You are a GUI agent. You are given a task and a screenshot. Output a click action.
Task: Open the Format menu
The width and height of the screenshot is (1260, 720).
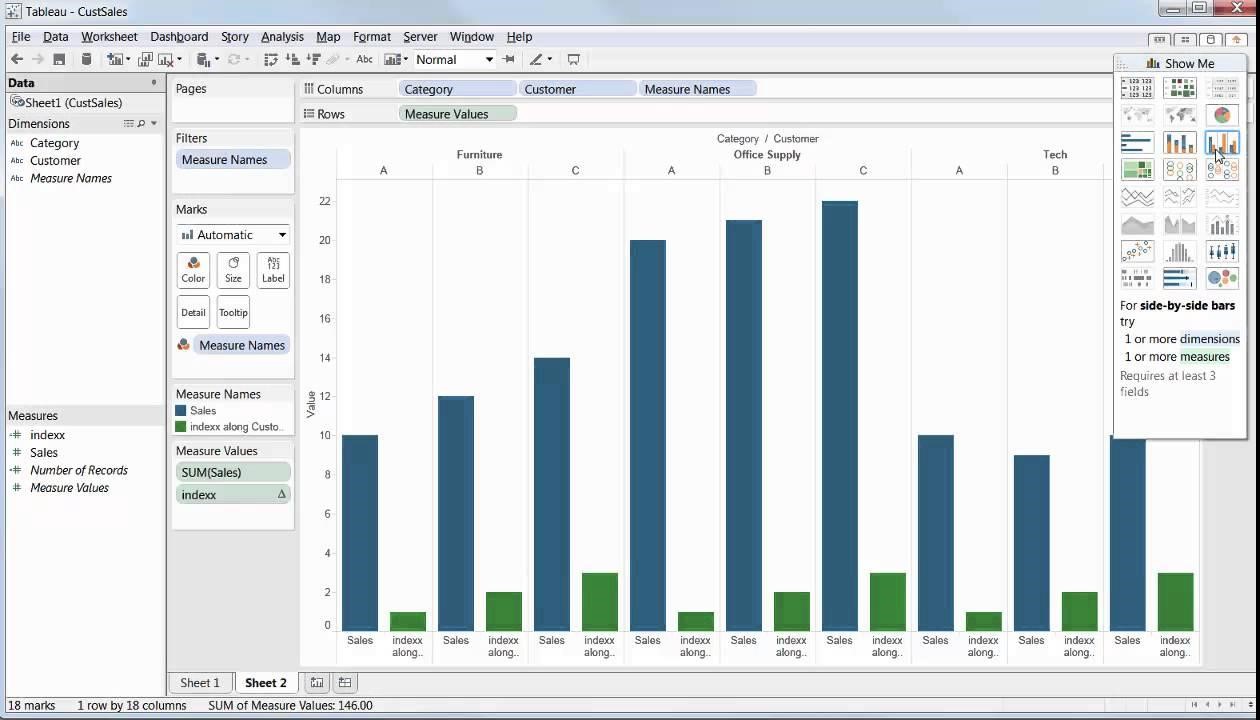372,37
